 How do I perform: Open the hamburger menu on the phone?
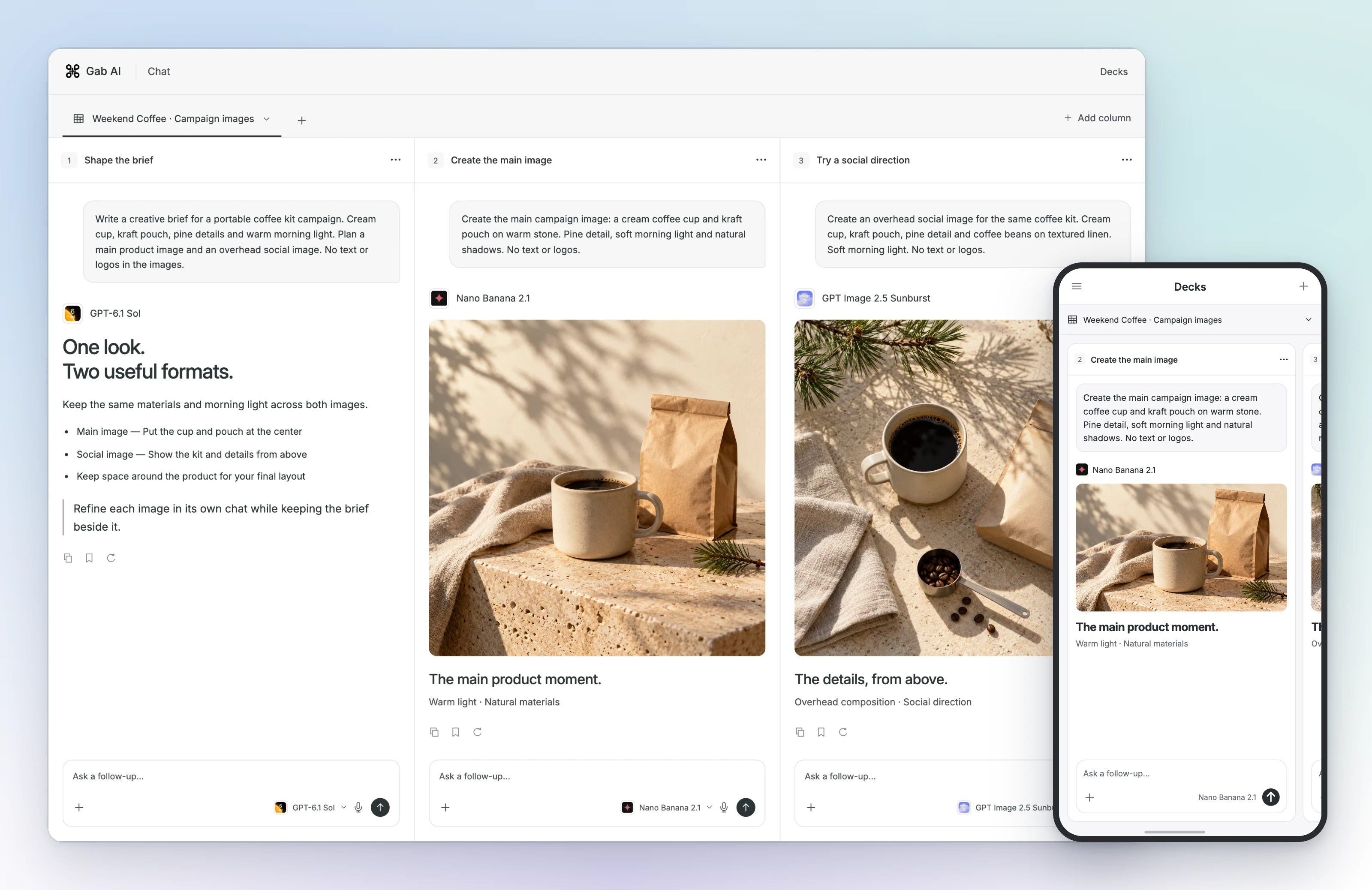(x=1076, y=286)
